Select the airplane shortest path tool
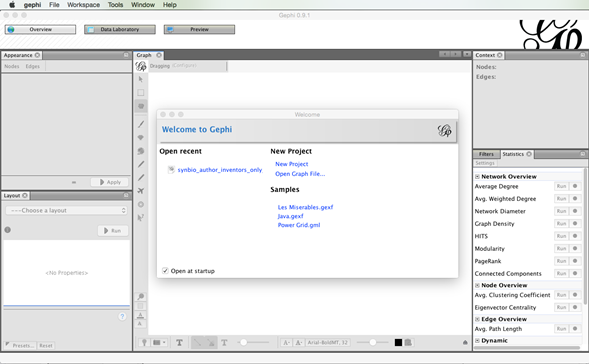Viewport: 589px width, 364px height. click(x=141, y=191)
